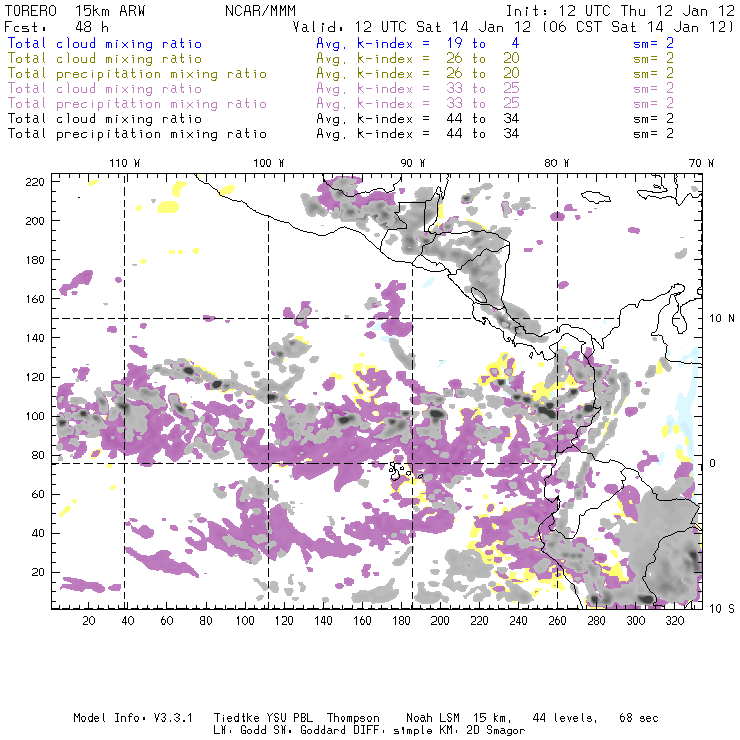This screenshot has width=740, height=740.
Task: Click the "200" tick on the vertical axis
Action: pos(34,221)
